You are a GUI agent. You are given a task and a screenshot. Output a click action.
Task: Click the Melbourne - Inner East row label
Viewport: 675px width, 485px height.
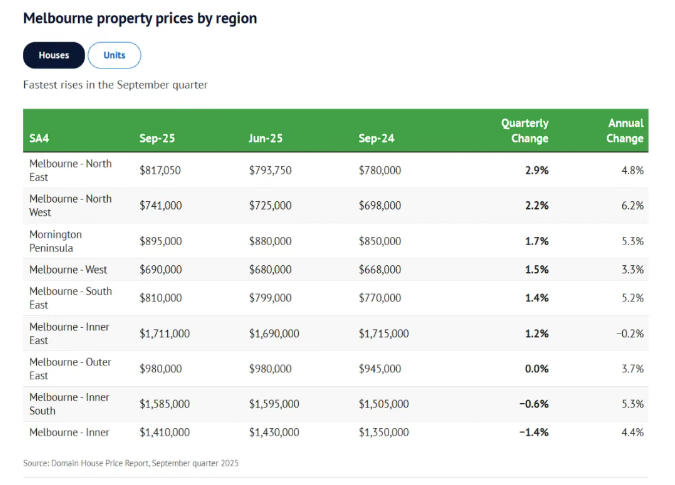coord(69,333)
